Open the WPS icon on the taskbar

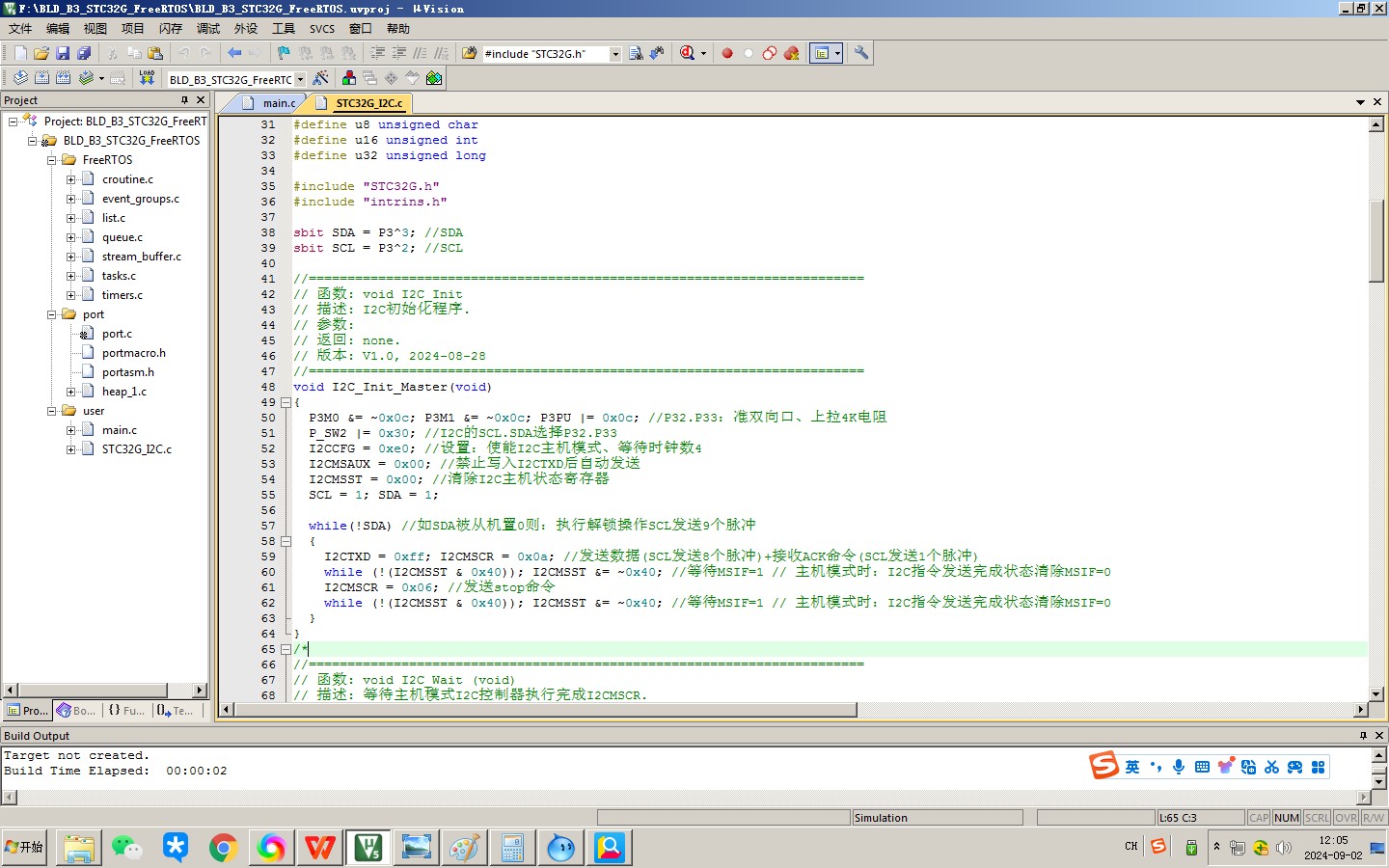319,848
